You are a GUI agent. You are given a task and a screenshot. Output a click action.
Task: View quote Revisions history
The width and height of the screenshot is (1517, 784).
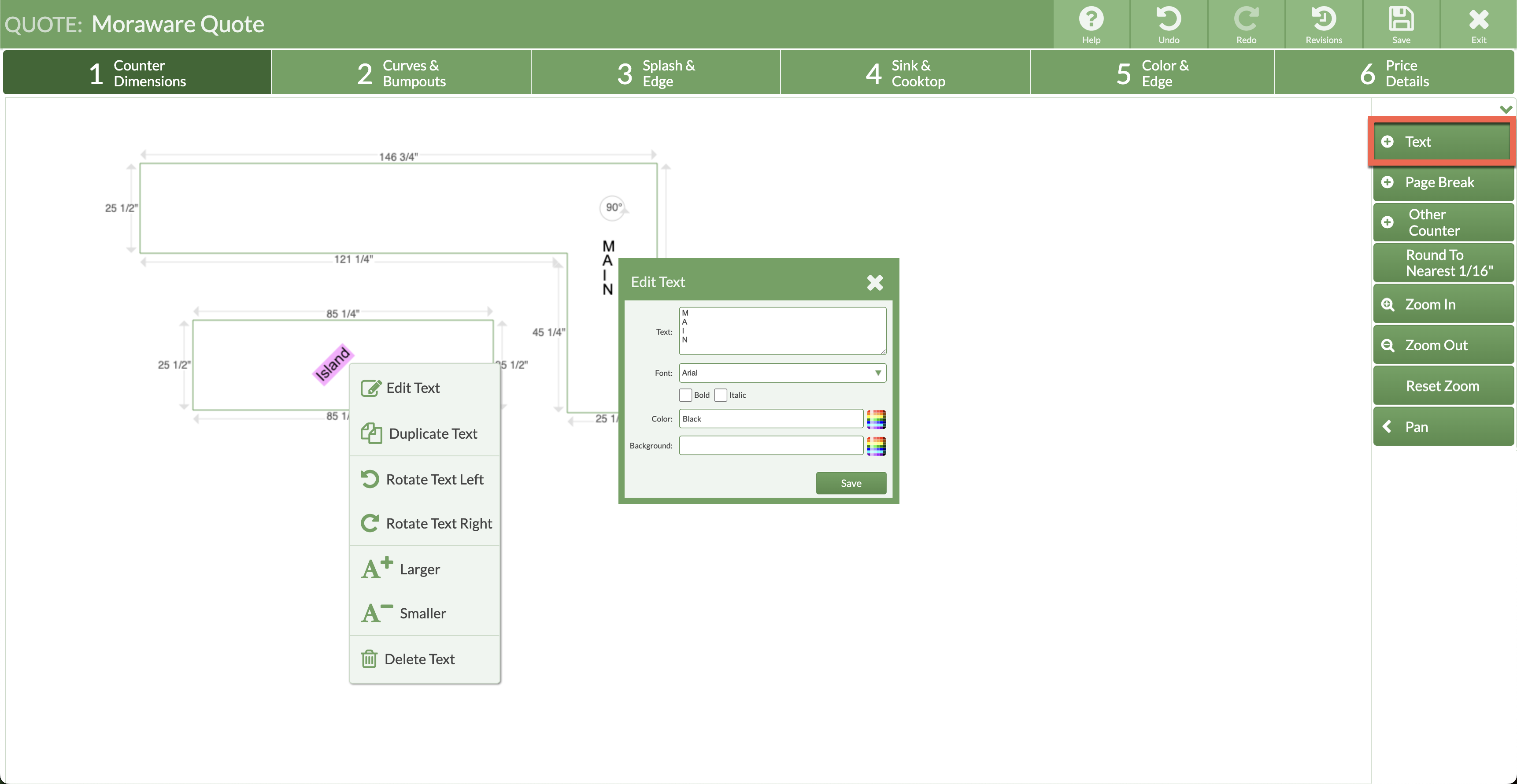pyautogui.click(x=1323, y=23)
